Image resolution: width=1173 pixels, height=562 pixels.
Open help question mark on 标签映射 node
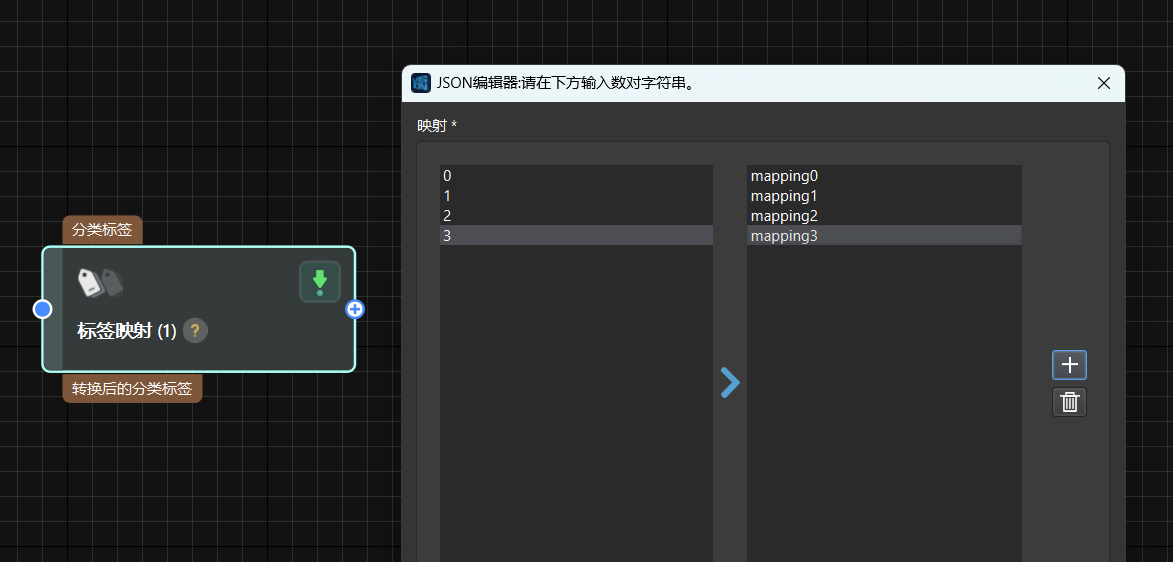point(195,331)
